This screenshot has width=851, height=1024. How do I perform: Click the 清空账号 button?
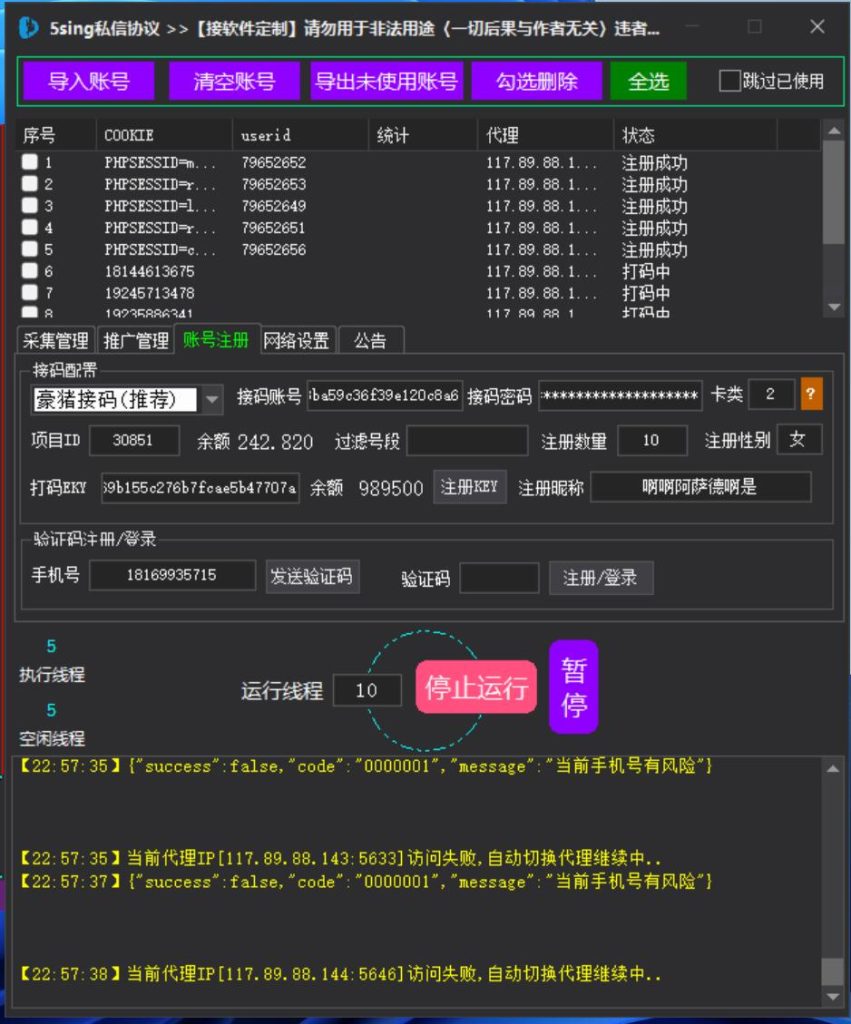click(233, 82)
